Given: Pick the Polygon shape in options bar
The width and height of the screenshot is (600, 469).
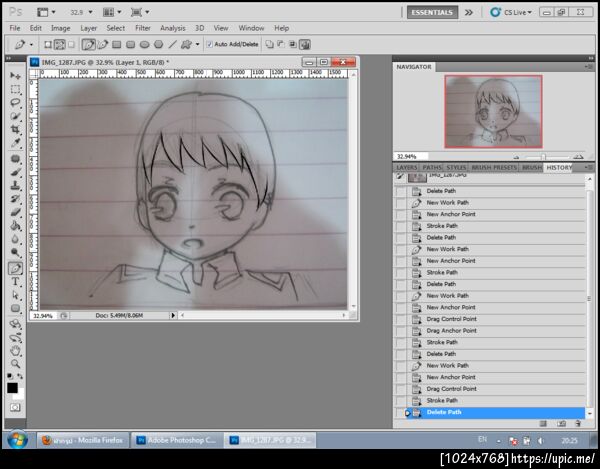Looking at the screenshot, I should (x=158, y=45).
